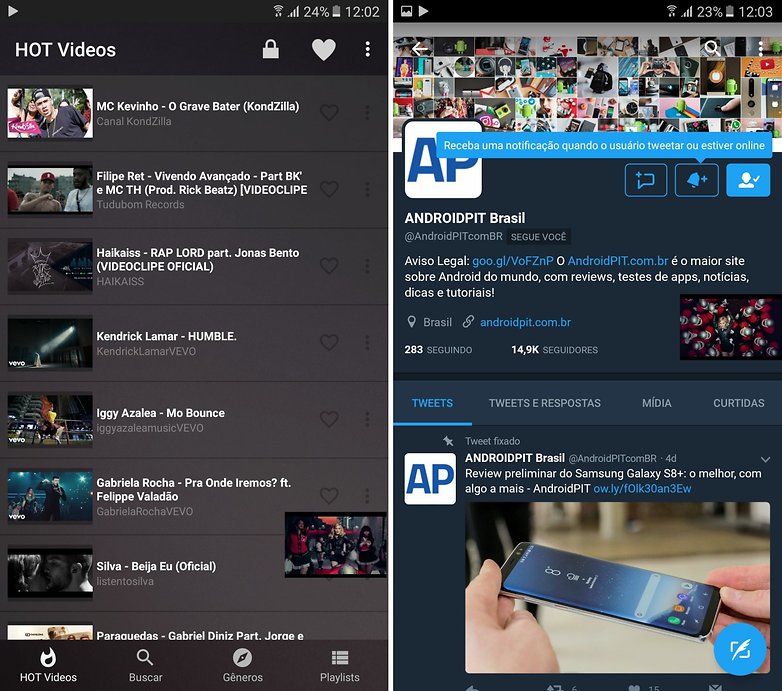Expand pinned tweet options chevron

pos(765,459)
